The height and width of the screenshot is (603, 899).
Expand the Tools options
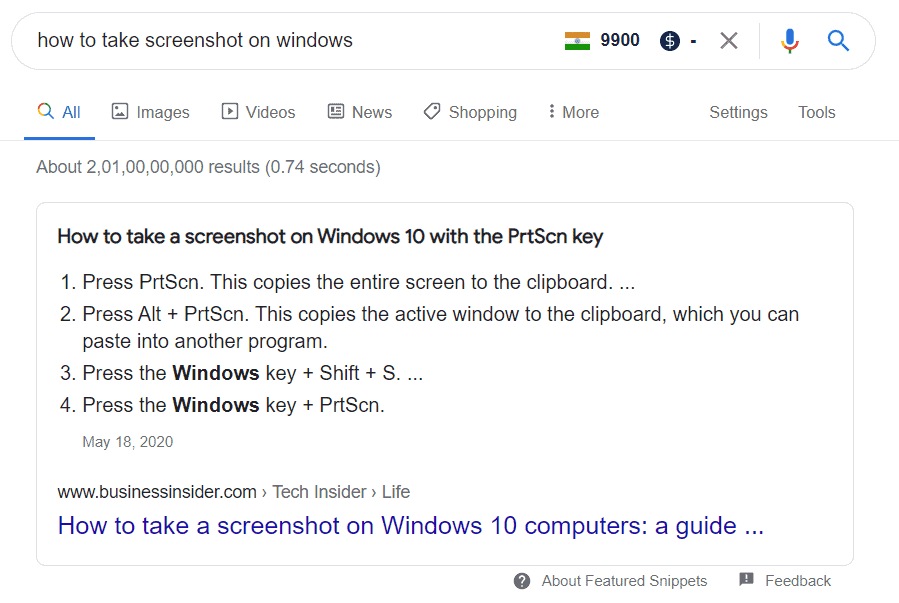[x=816, y=112]
